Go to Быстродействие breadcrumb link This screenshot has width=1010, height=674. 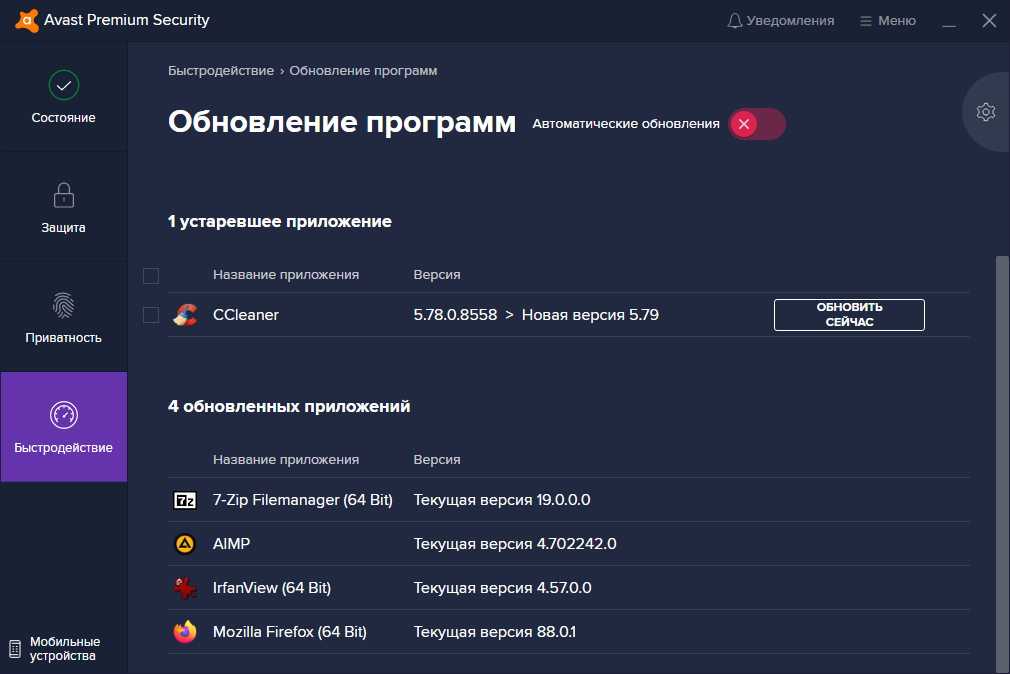coord(221,71)
